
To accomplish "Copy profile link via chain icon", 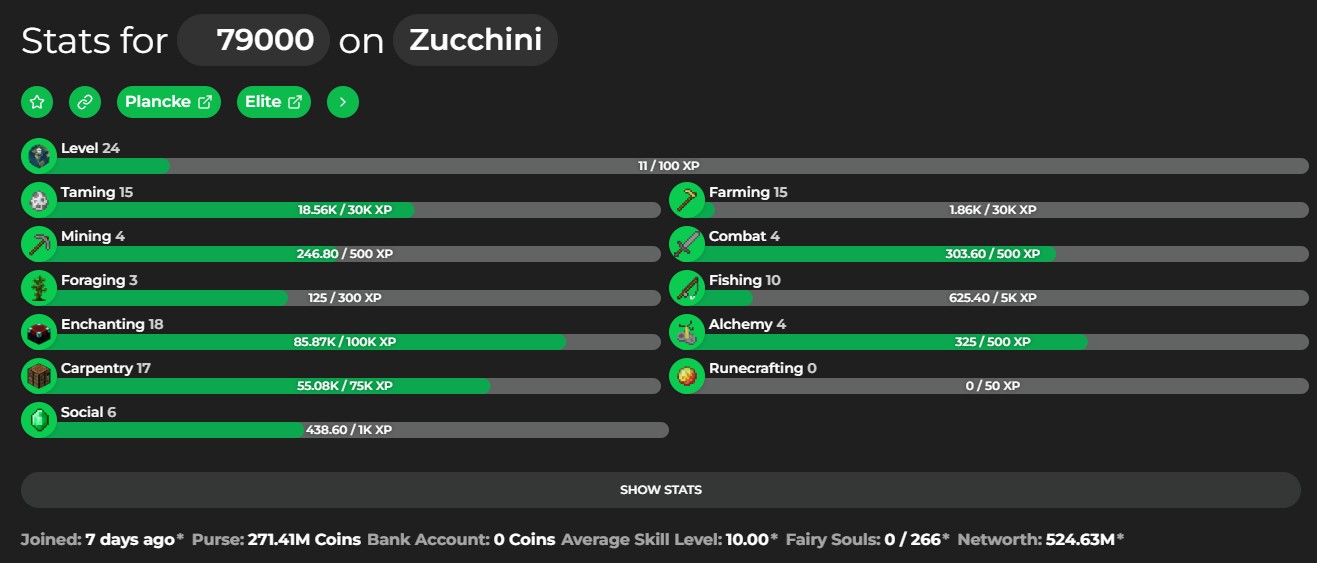I will coord(85,102).
